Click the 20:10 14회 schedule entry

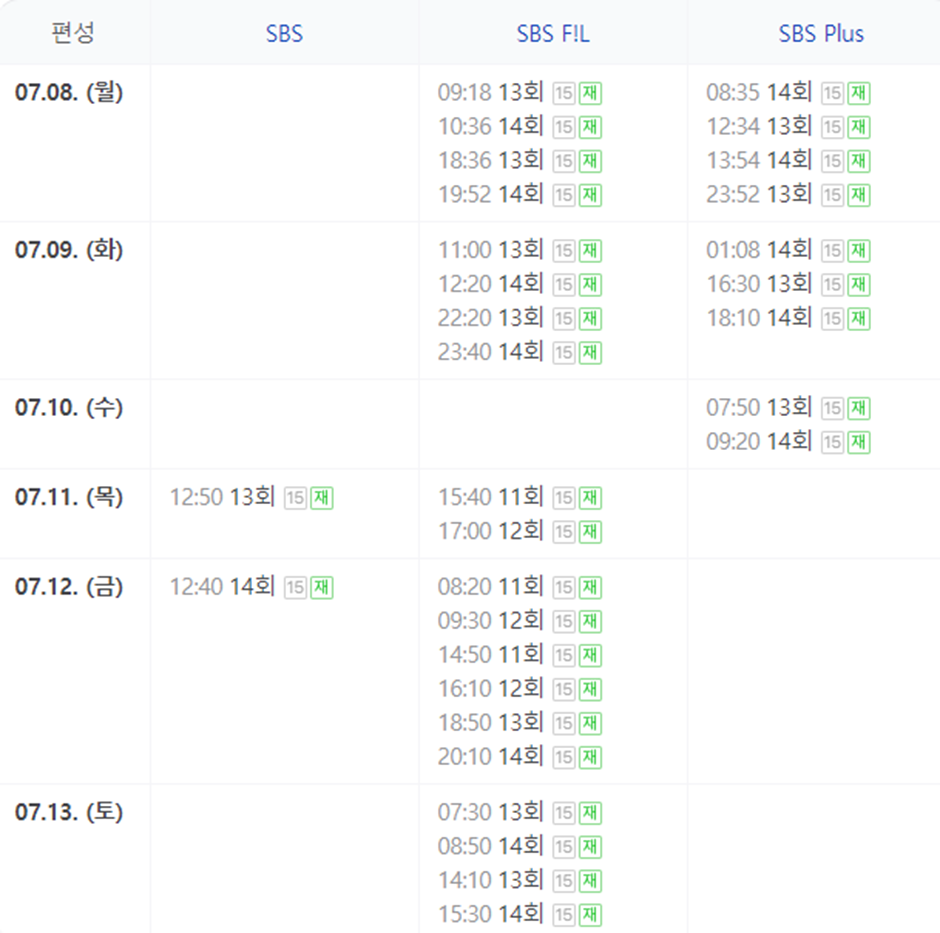click(x=490, y=758)
